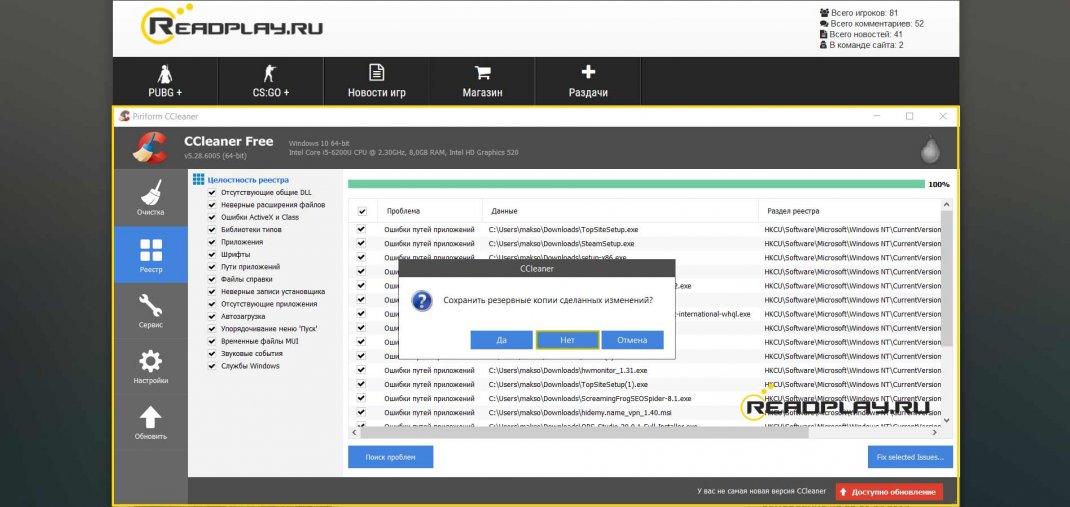Image resolution: width=1070 pixels, height=507 pixels.
Task: Click the blue question mark dialog icon
Action: [422, 300]
